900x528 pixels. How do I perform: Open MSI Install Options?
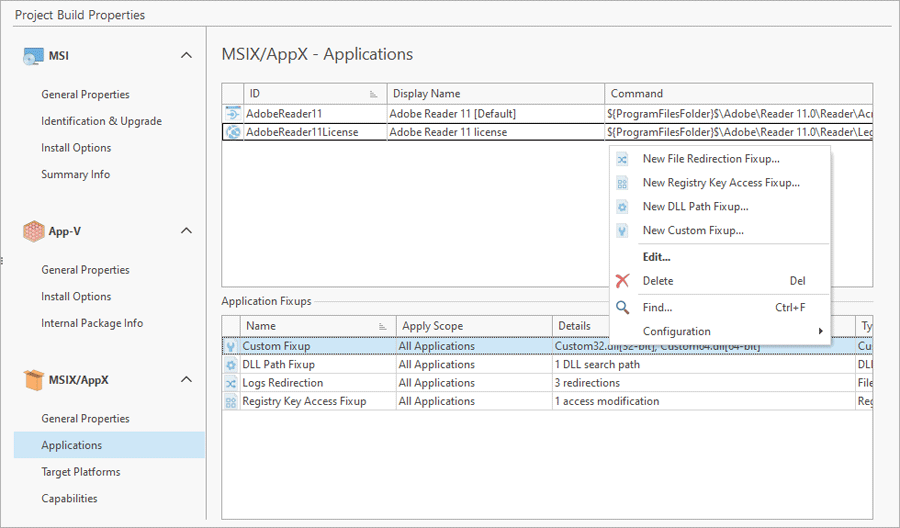click(76, 147)
